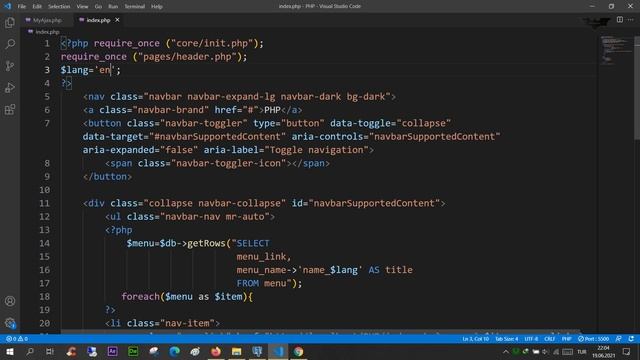Open the Selection menu
The height and width of the screenshot is (360, 640).
[x=59, y=6]
